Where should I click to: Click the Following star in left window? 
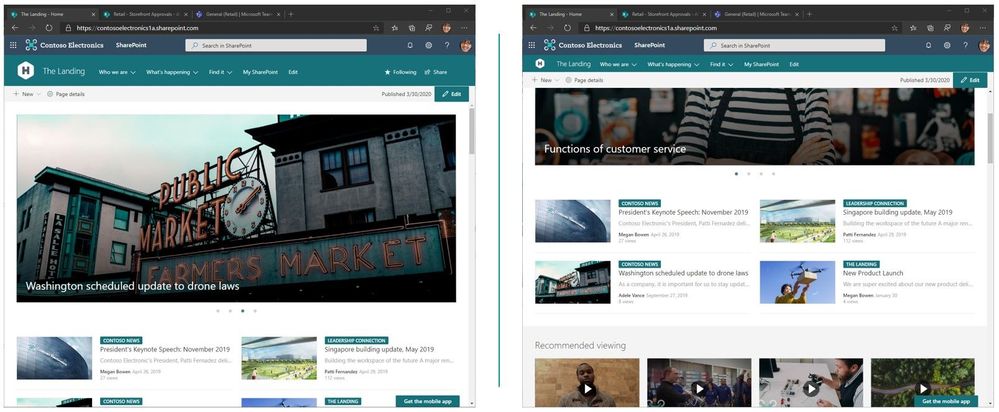(387, 73)
